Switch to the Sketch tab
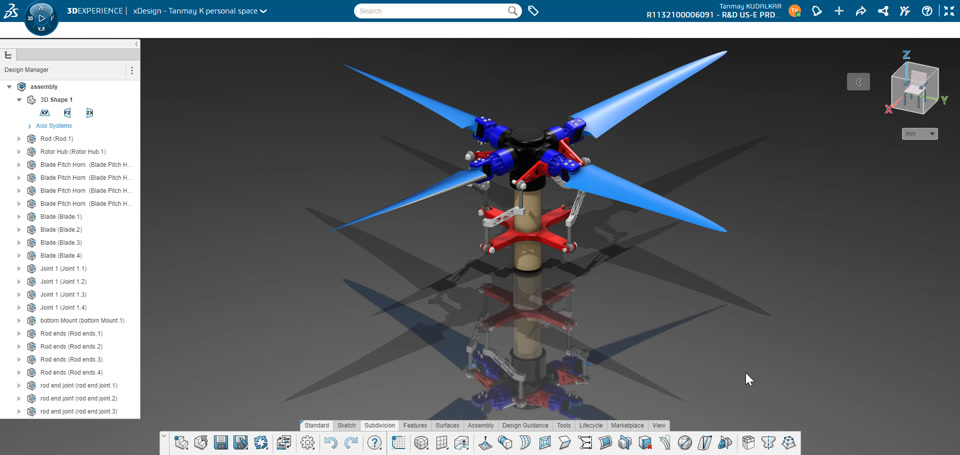The height and width of the screenshot is (455, 960). click(347, 426)
